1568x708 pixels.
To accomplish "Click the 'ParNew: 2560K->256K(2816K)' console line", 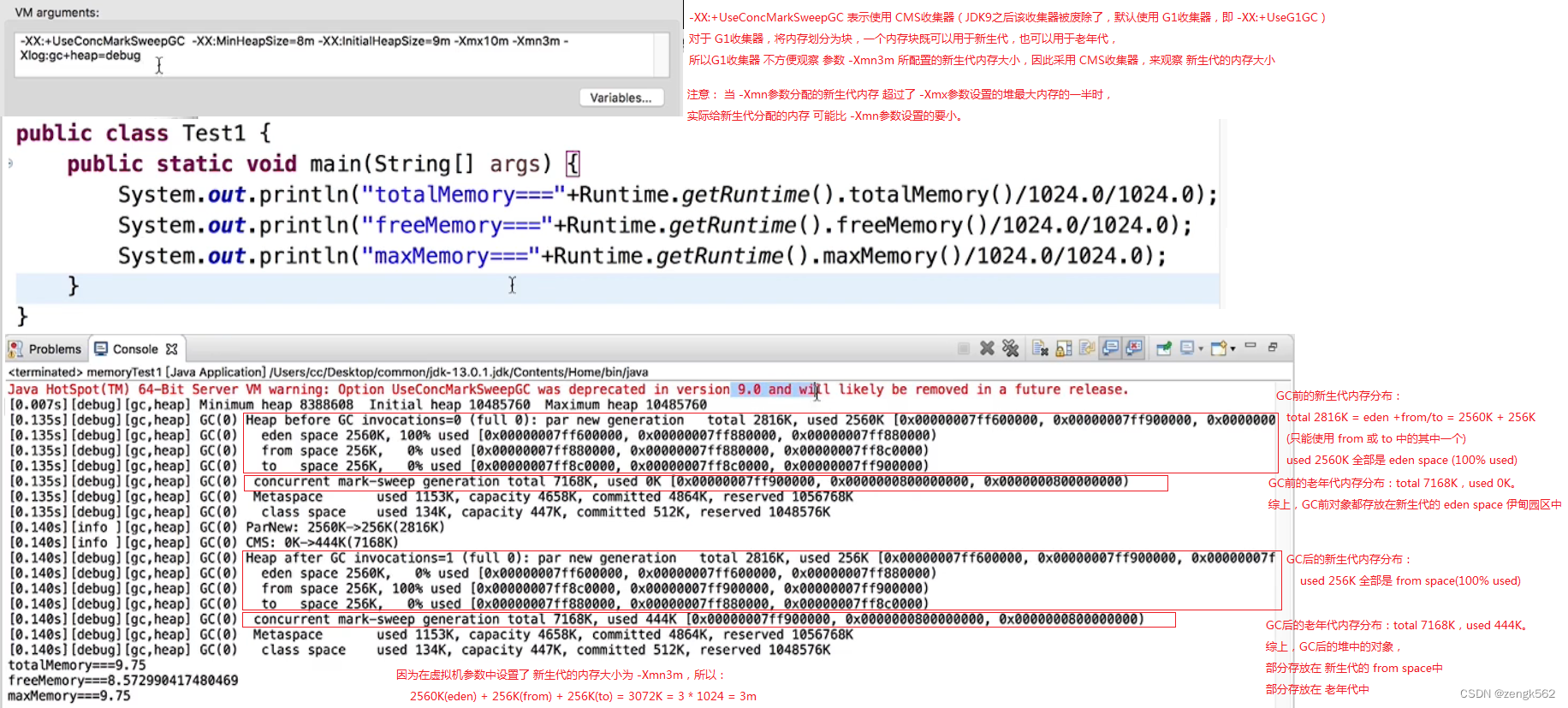I will click(x=227, y=527).
